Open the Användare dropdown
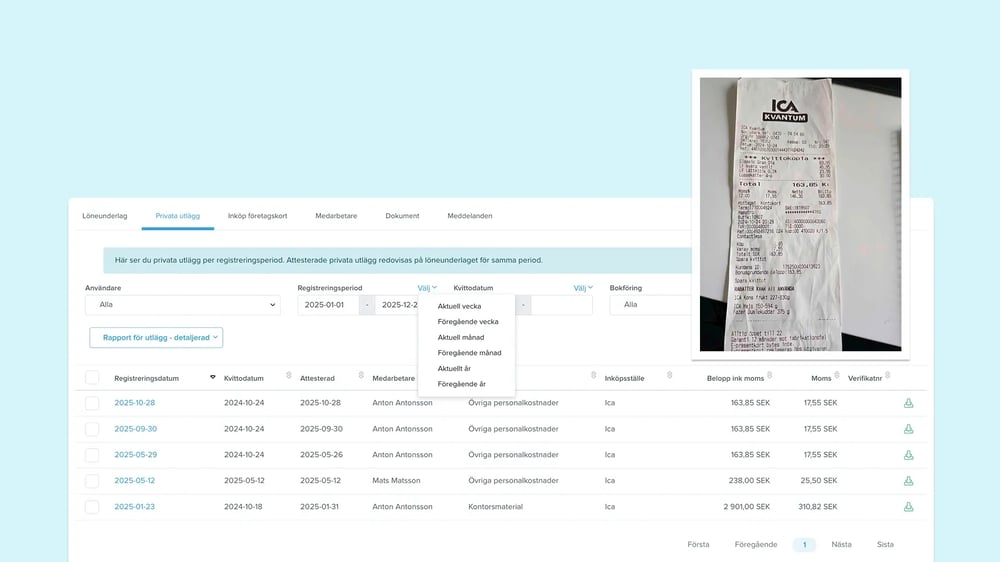Screen dimensions: 1000x562 (183, 305)
